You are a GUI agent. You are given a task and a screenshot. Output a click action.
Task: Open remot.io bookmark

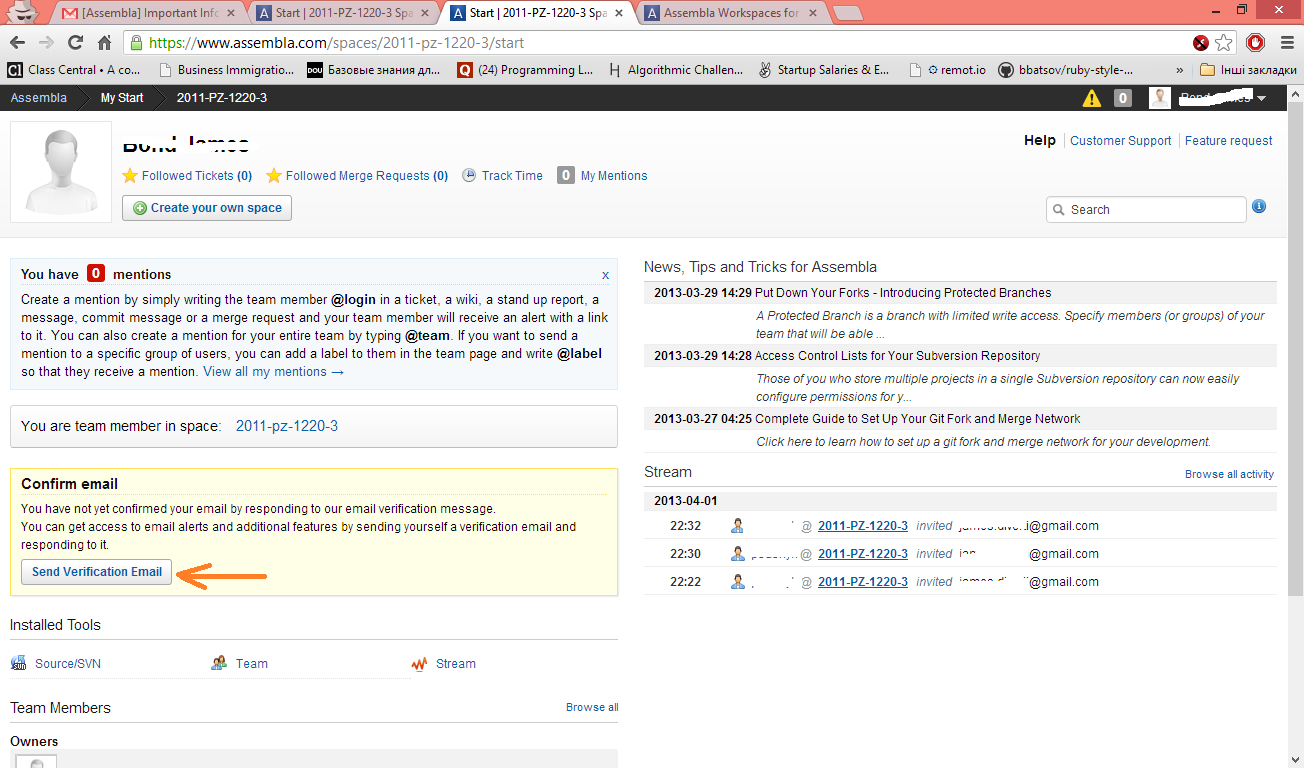(948, 70)
